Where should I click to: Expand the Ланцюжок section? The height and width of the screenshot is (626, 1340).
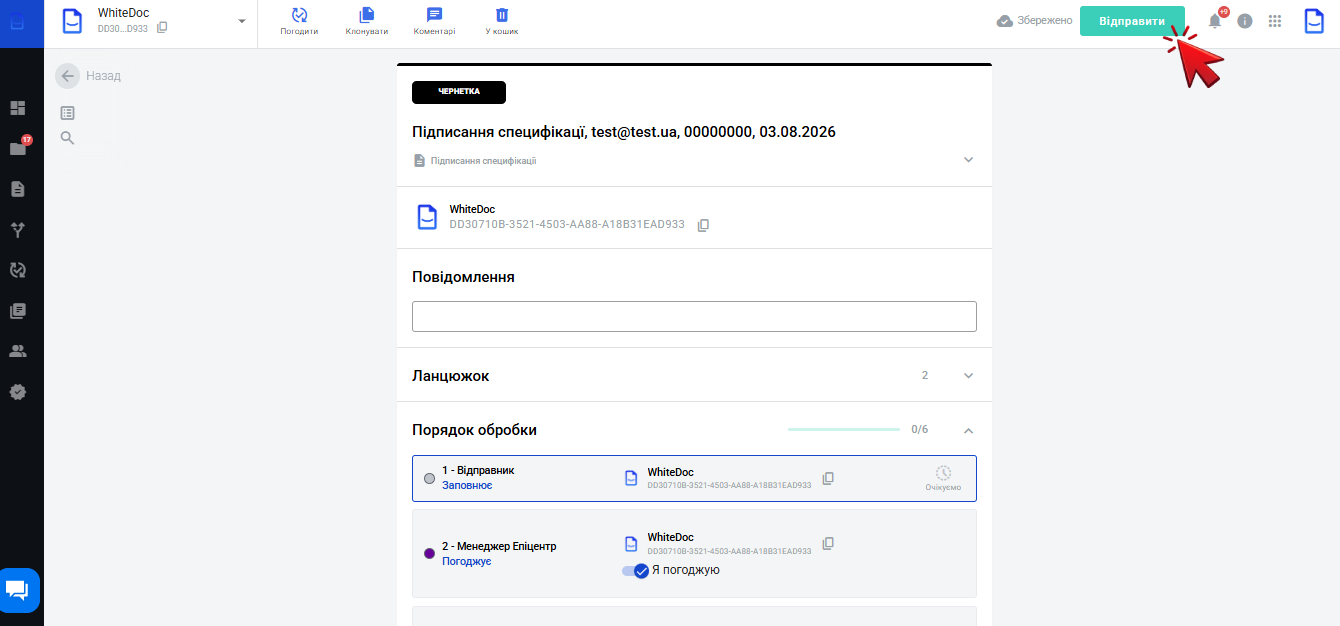click(968, 375)
